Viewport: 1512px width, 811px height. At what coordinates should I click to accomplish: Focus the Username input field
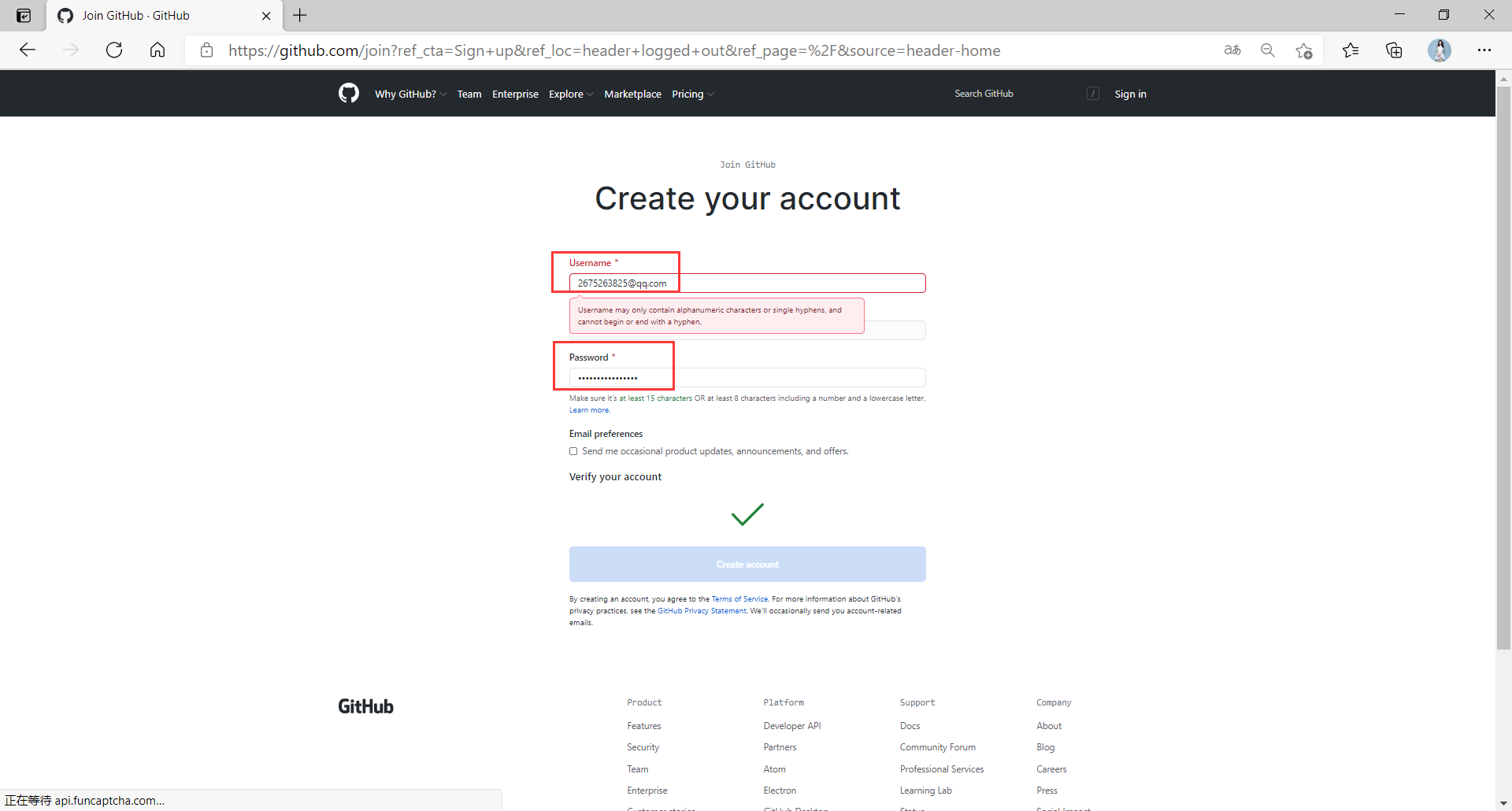coord(747,283)
